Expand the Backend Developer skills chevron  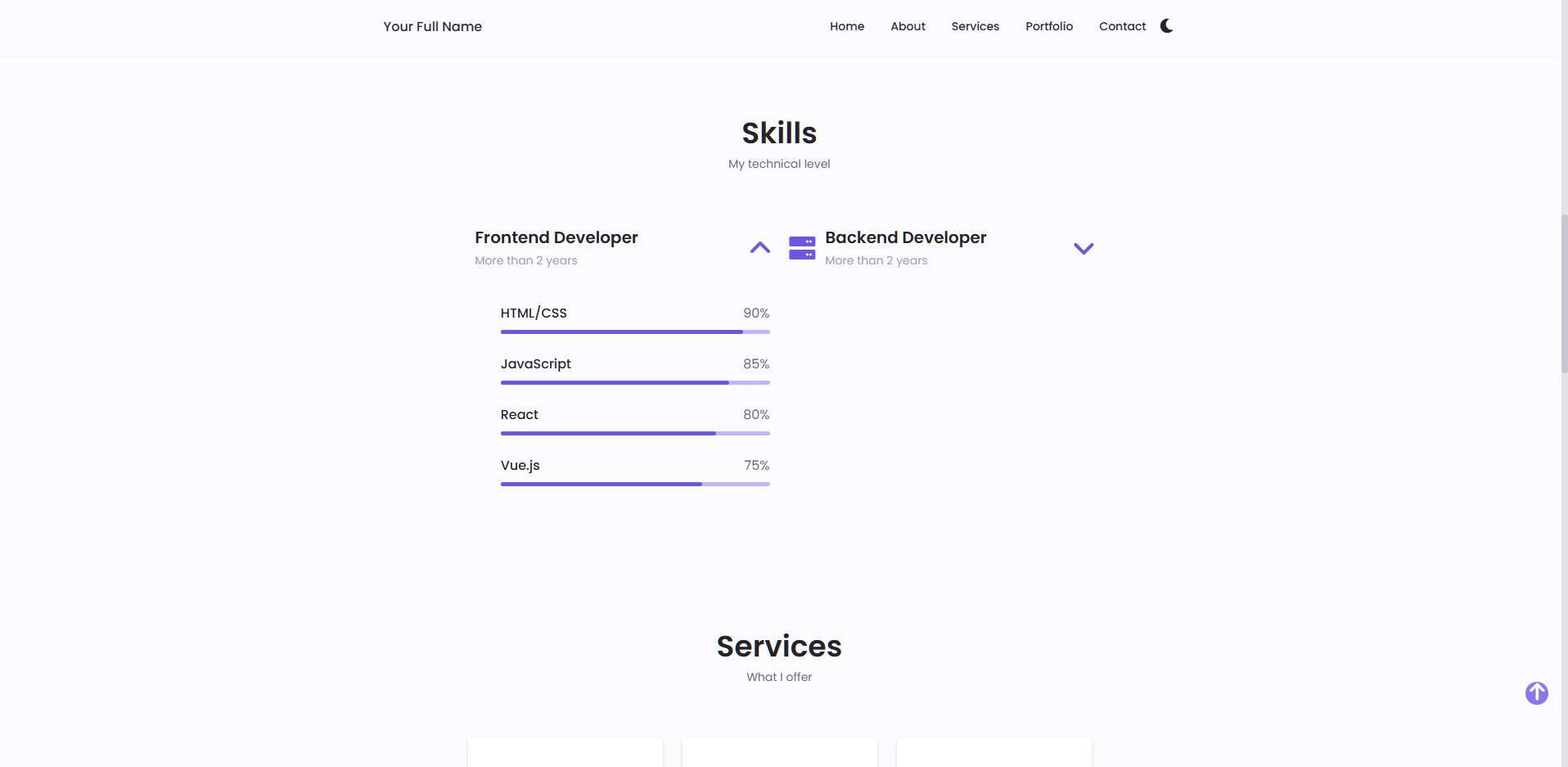click(1084, 249)
